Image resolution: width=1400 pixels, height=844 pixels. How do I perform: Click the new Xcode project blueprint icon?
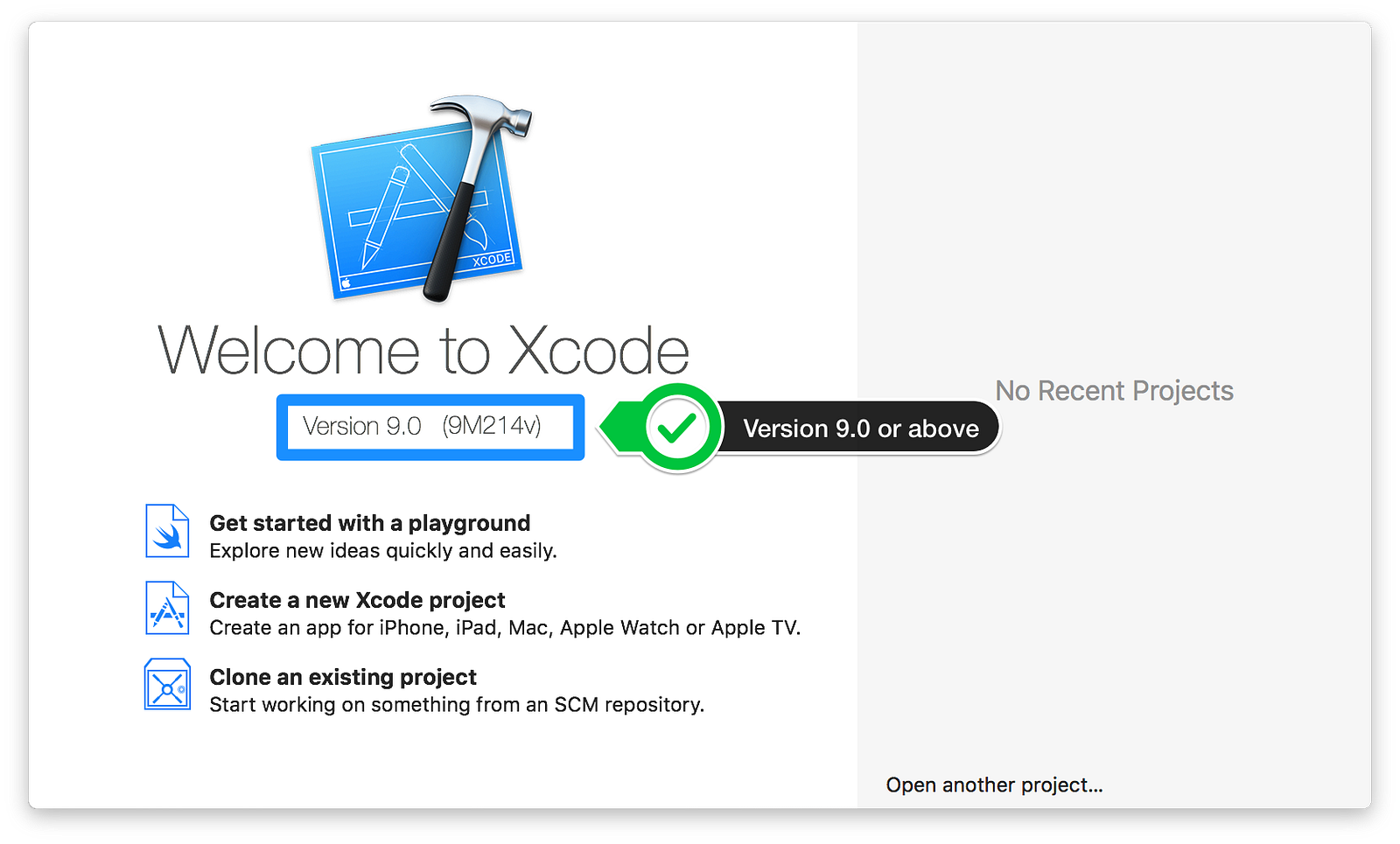pos(167,608)
